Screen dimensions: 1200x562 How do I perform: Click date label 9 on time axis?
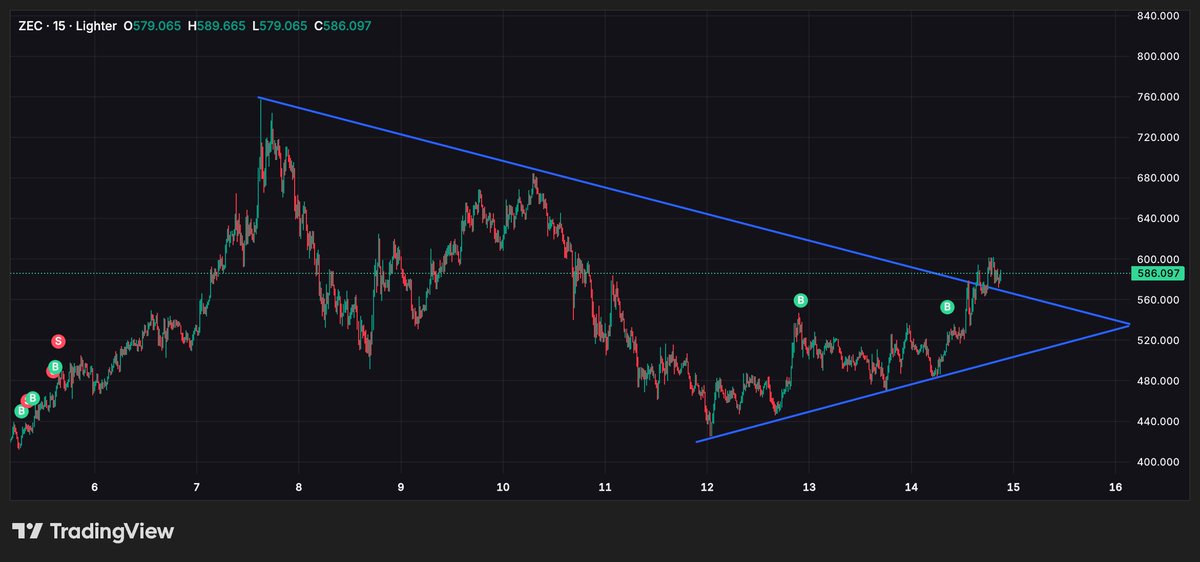tap(401, 487)
